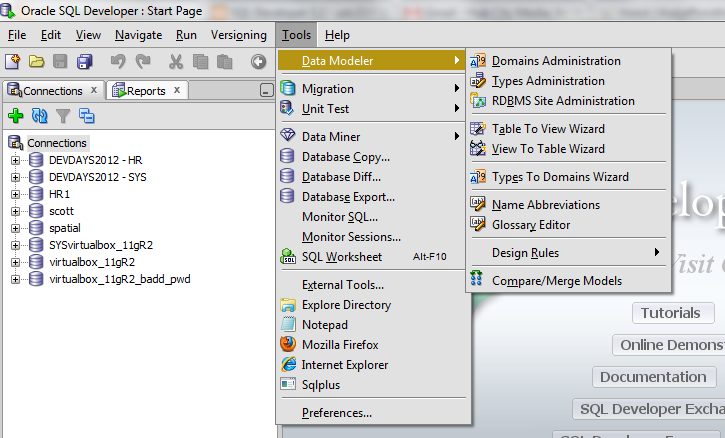
Task: Choose Database Diff menu item
Action: click(x=371, y=177)
